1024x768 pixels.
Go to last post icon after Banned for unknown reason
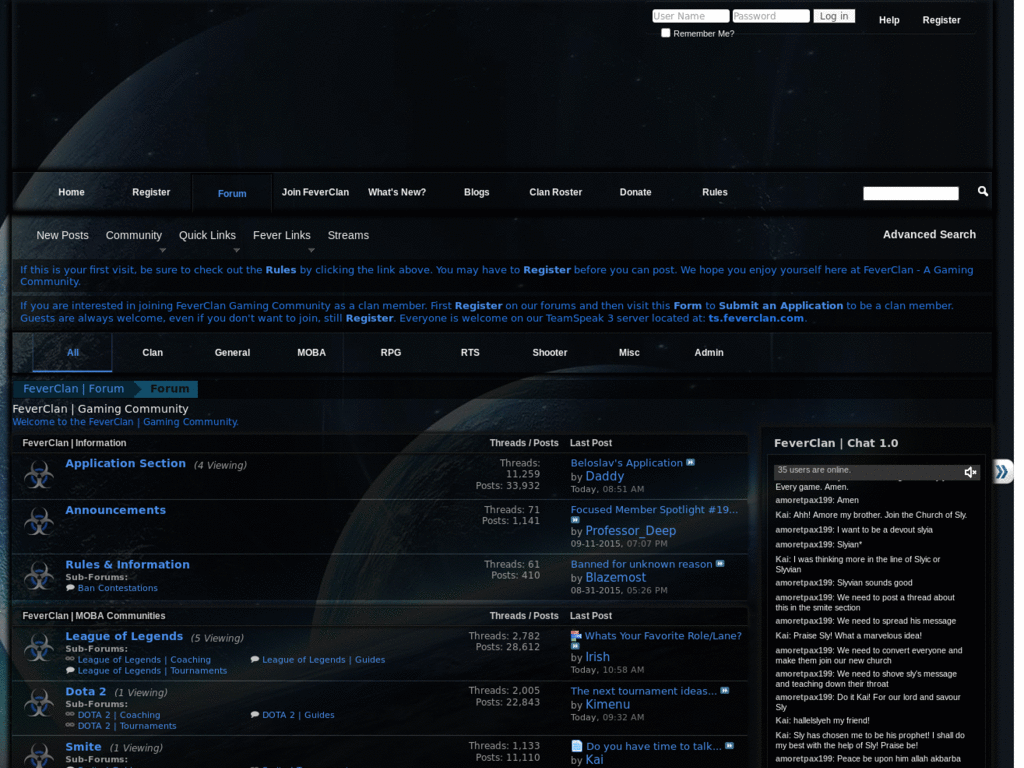point(720,564)
